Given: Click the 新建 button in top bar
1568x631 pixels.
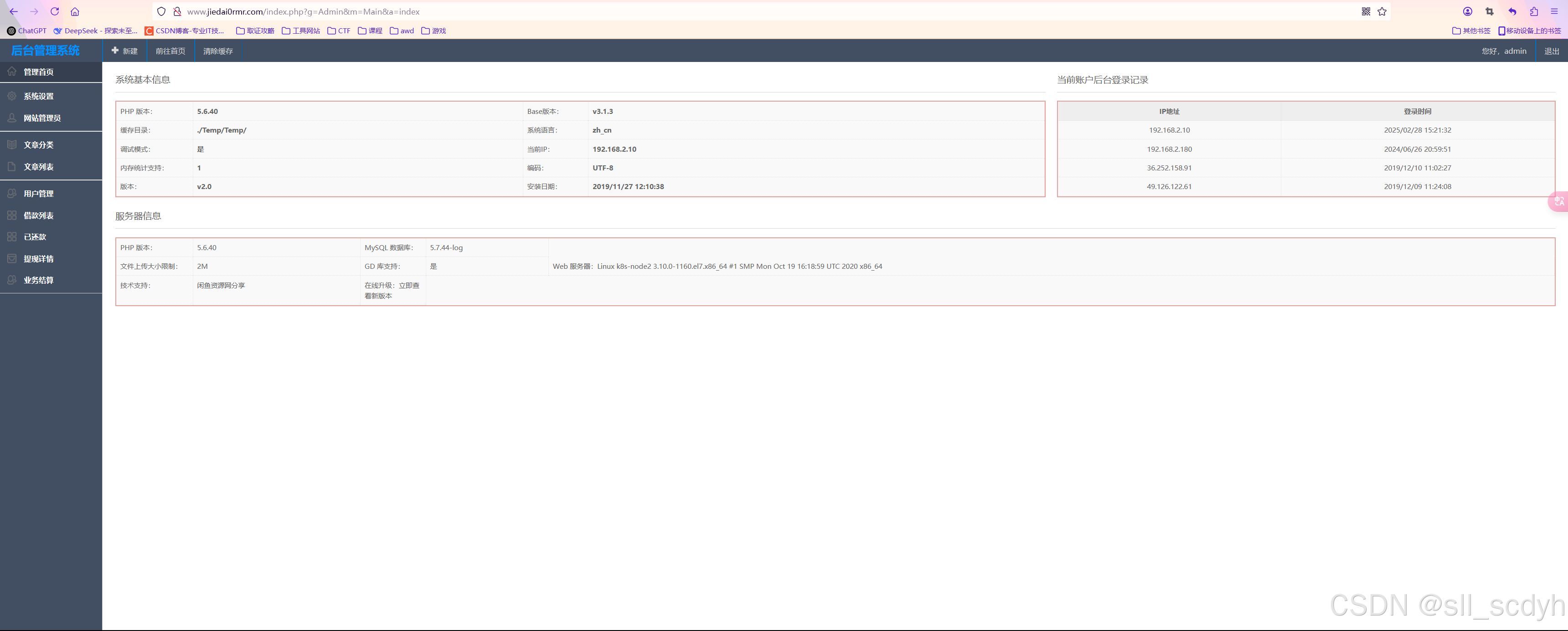Looking at the screenshot, I should point(125,51).
